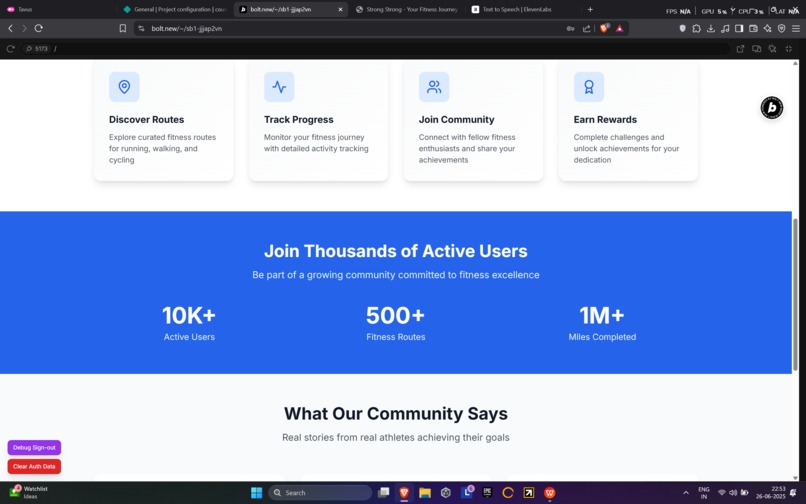Click the Debug Sign-out button
The width and height of the screenshot is (806, 504).
34,447
